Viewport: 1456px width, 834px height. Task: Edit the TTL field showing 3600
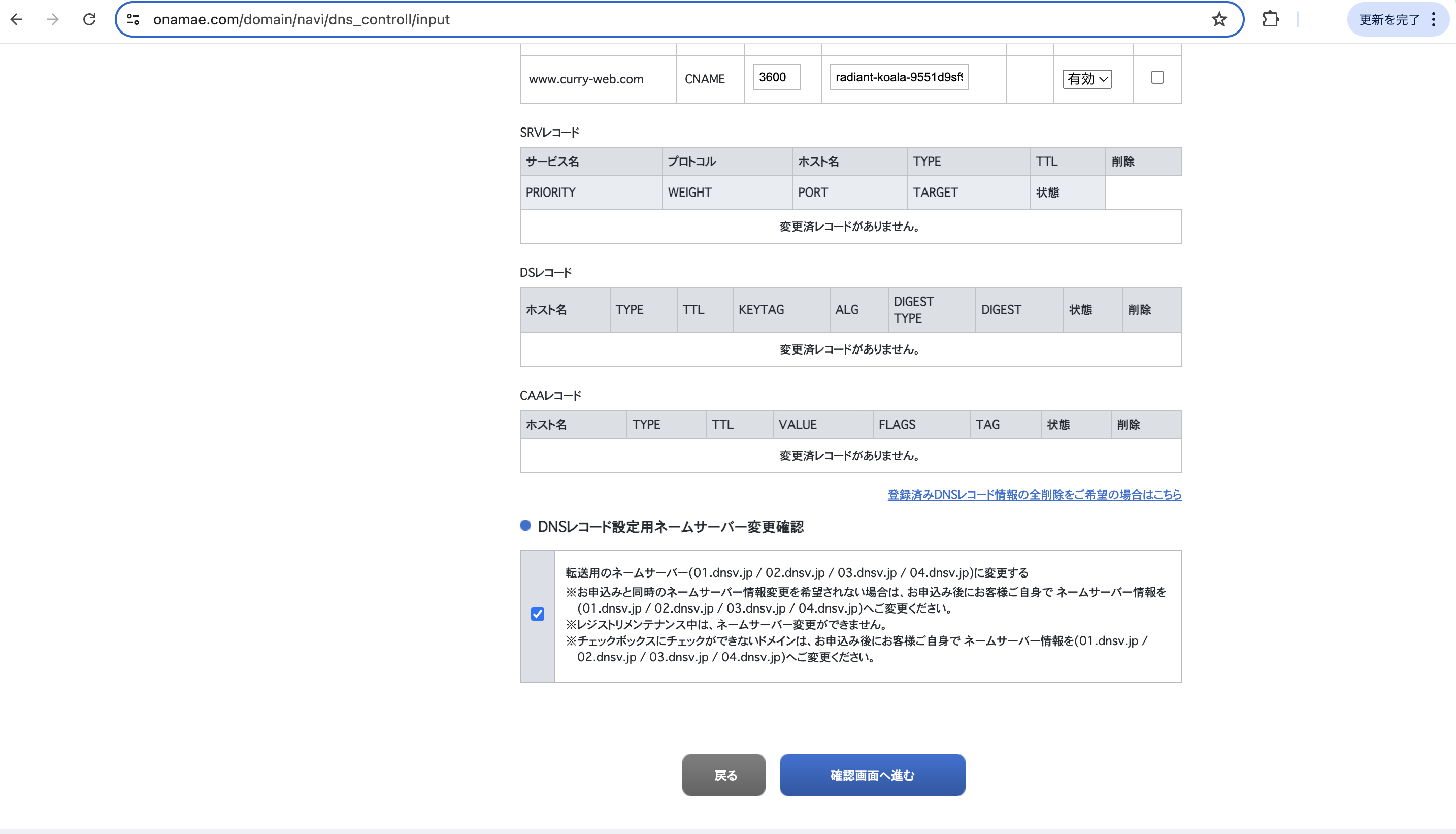click(776, 77)
